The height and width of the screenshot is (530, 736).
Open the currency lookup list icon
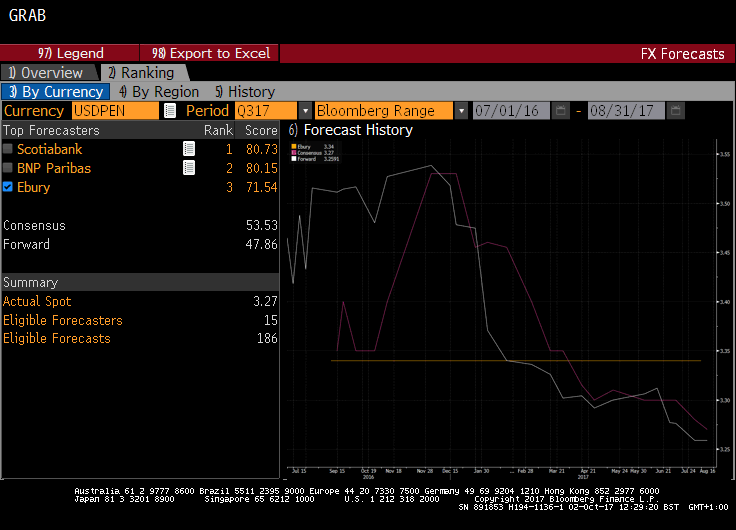point(170,111)
